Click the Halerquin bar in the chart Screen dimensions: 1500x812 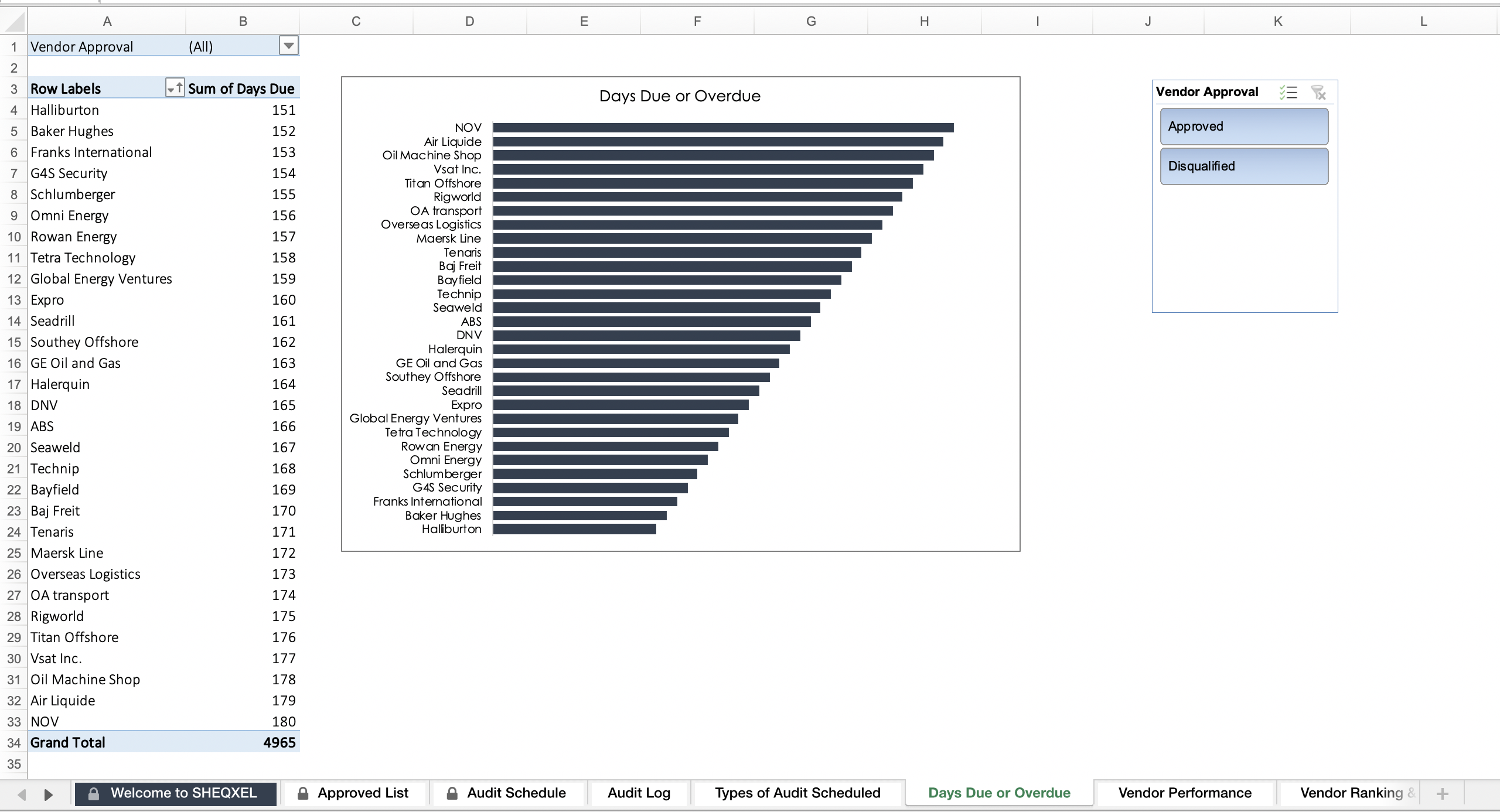tap(641, 349)
